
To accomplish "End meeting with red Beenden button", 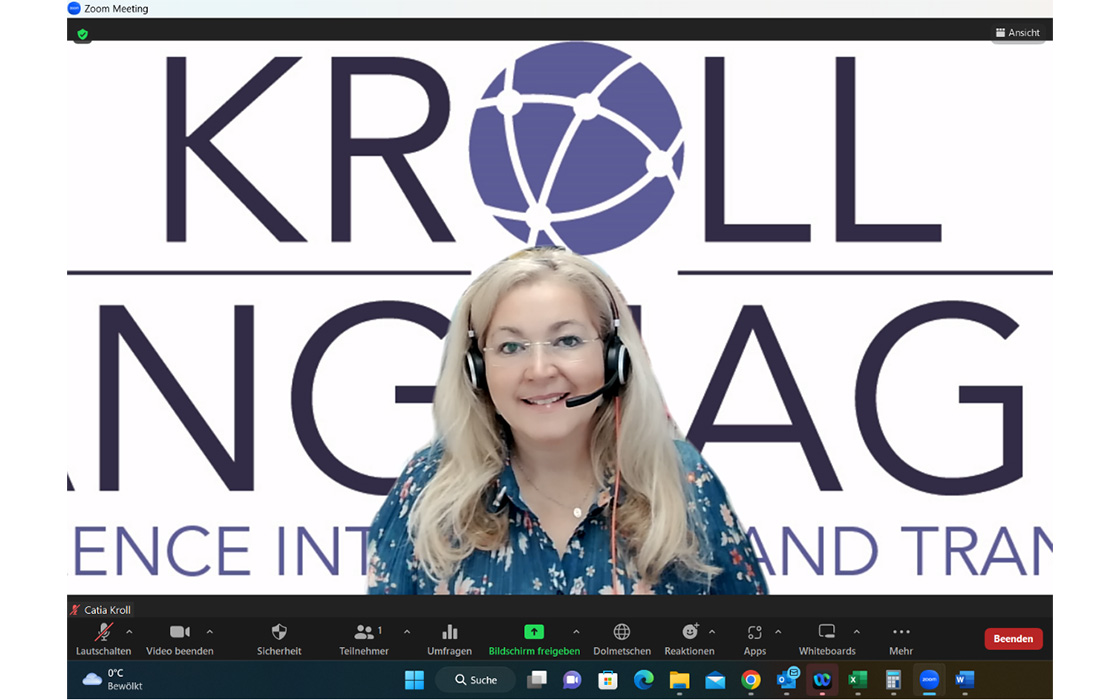I will (1013, 639).
